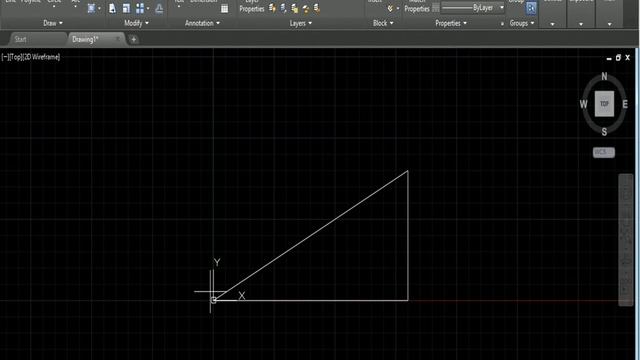Viewport: 640px width, 360px height.
Task: Click the navigation bar on right edge
Action: [626, 240]
